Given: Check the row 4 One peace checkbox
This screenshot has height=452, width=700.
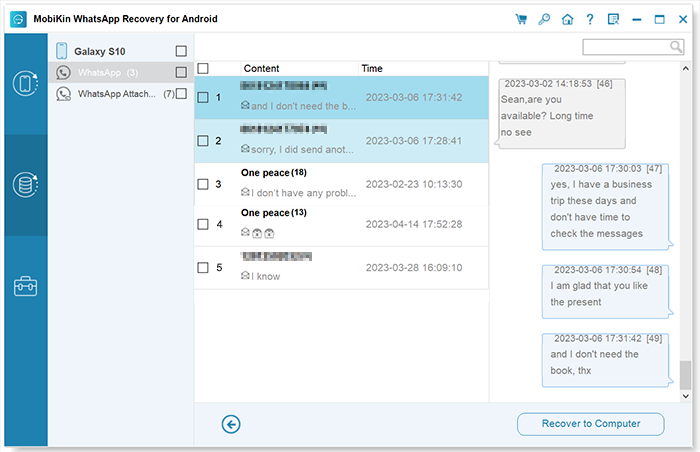Looking at the screenshot, I should click(x=203, y=224).
